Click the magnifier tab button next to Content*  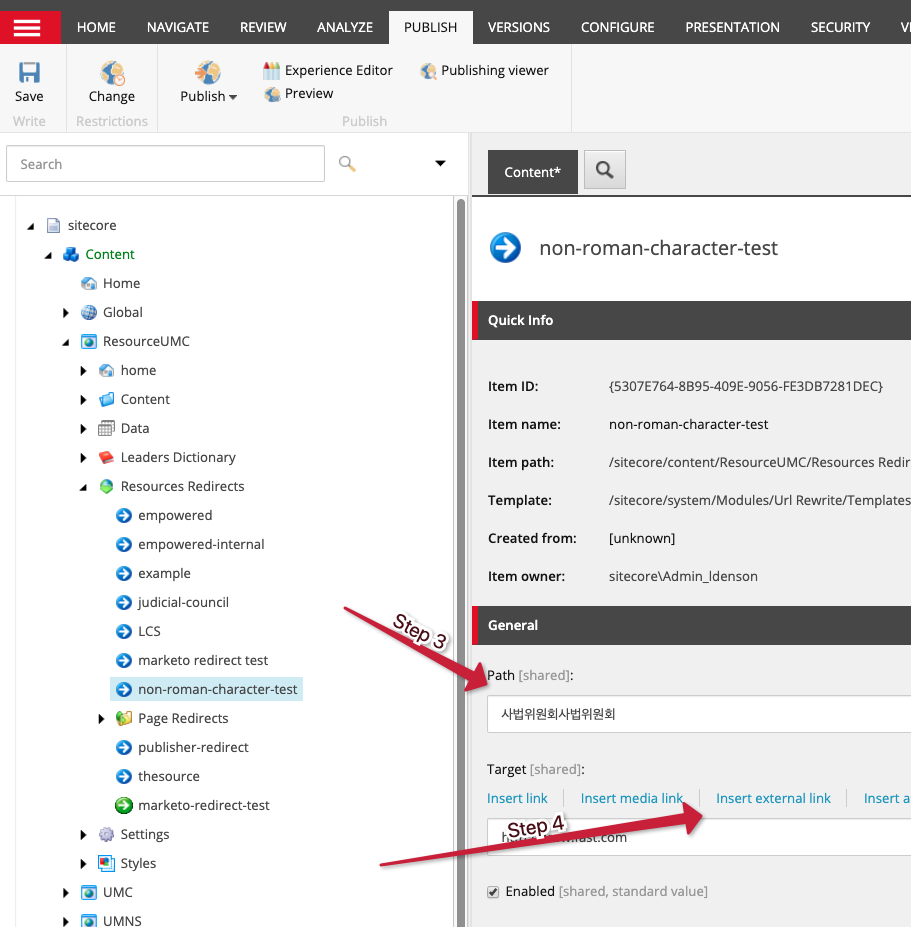tap(604, 170)
